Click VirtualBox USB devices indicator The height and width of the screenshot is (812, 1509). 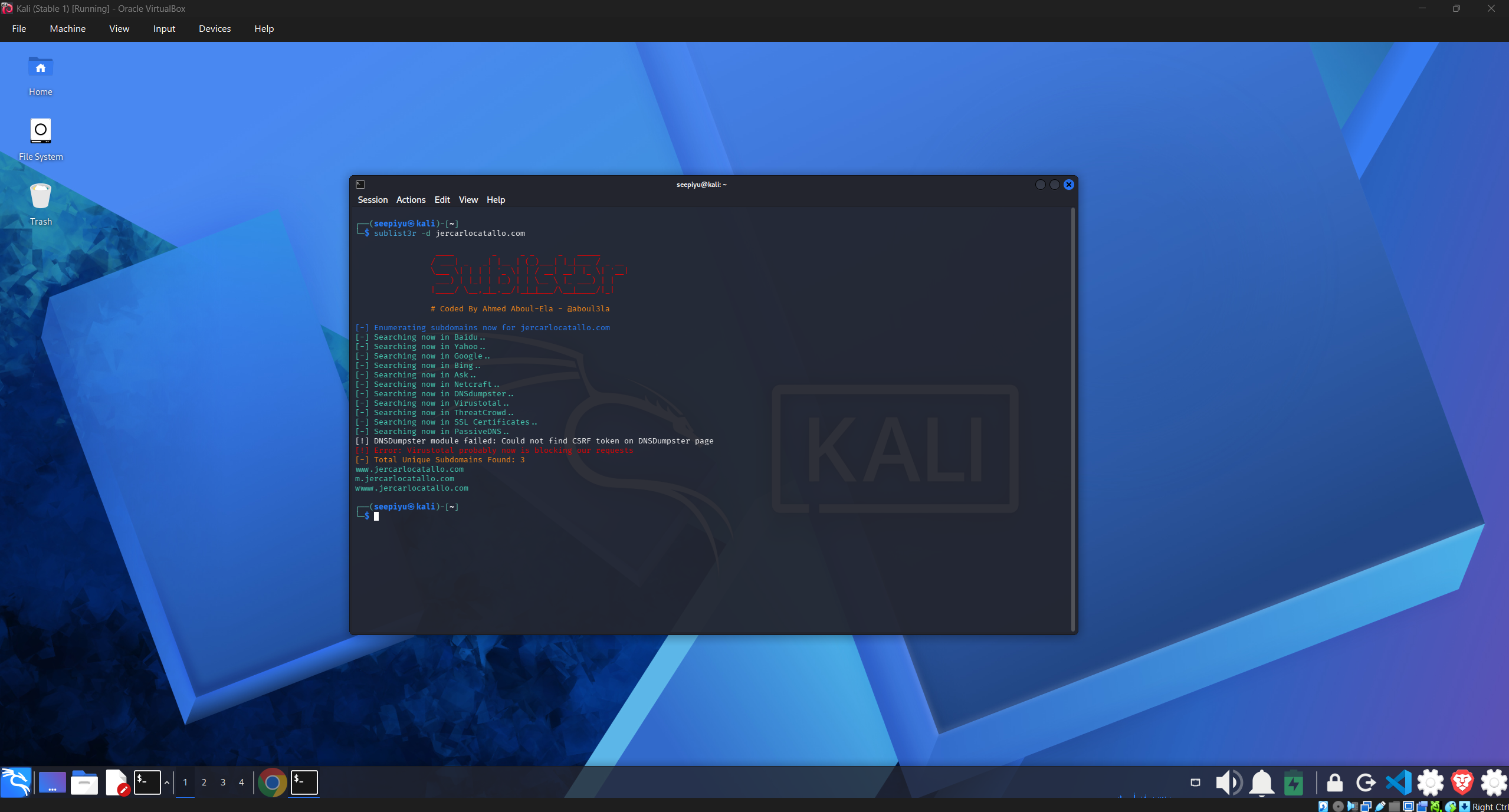[x=1380, y=806]
